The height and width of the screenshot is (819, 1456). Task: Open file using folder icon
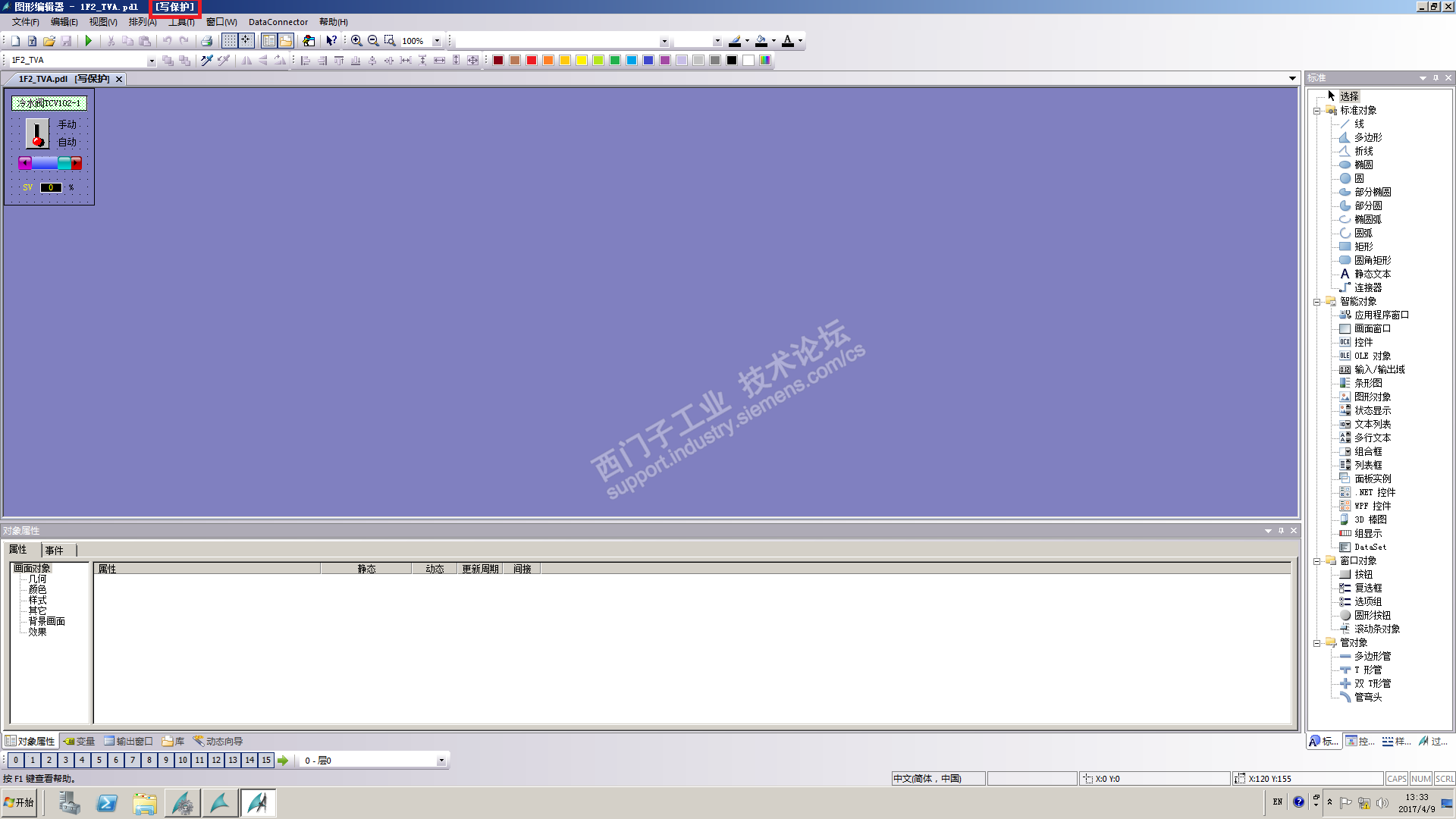(x=49, y=41)
